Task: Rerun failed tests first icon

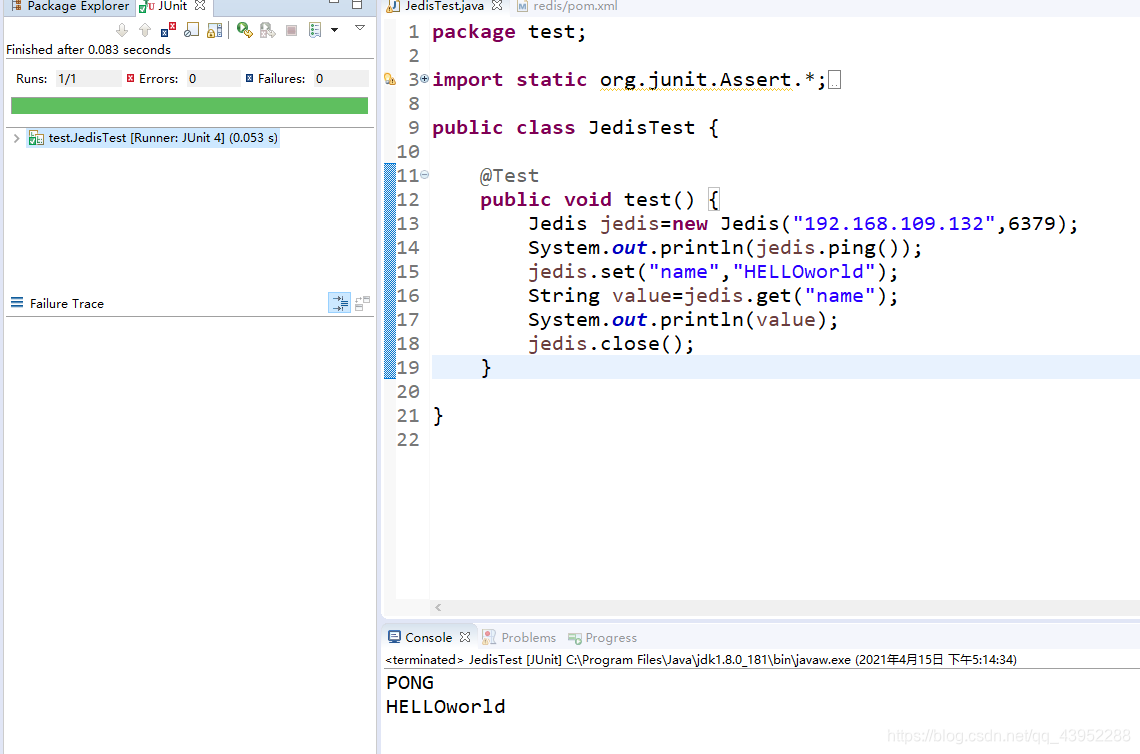Action: tap(268, 30)
